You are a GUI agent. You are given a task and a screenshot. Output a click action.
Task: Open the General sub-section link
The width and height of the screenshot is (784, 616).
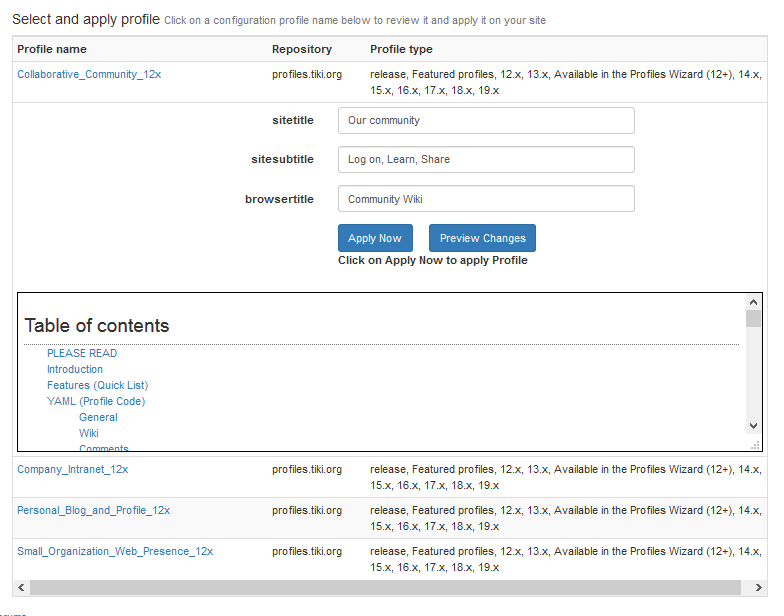tap(98, 417)
